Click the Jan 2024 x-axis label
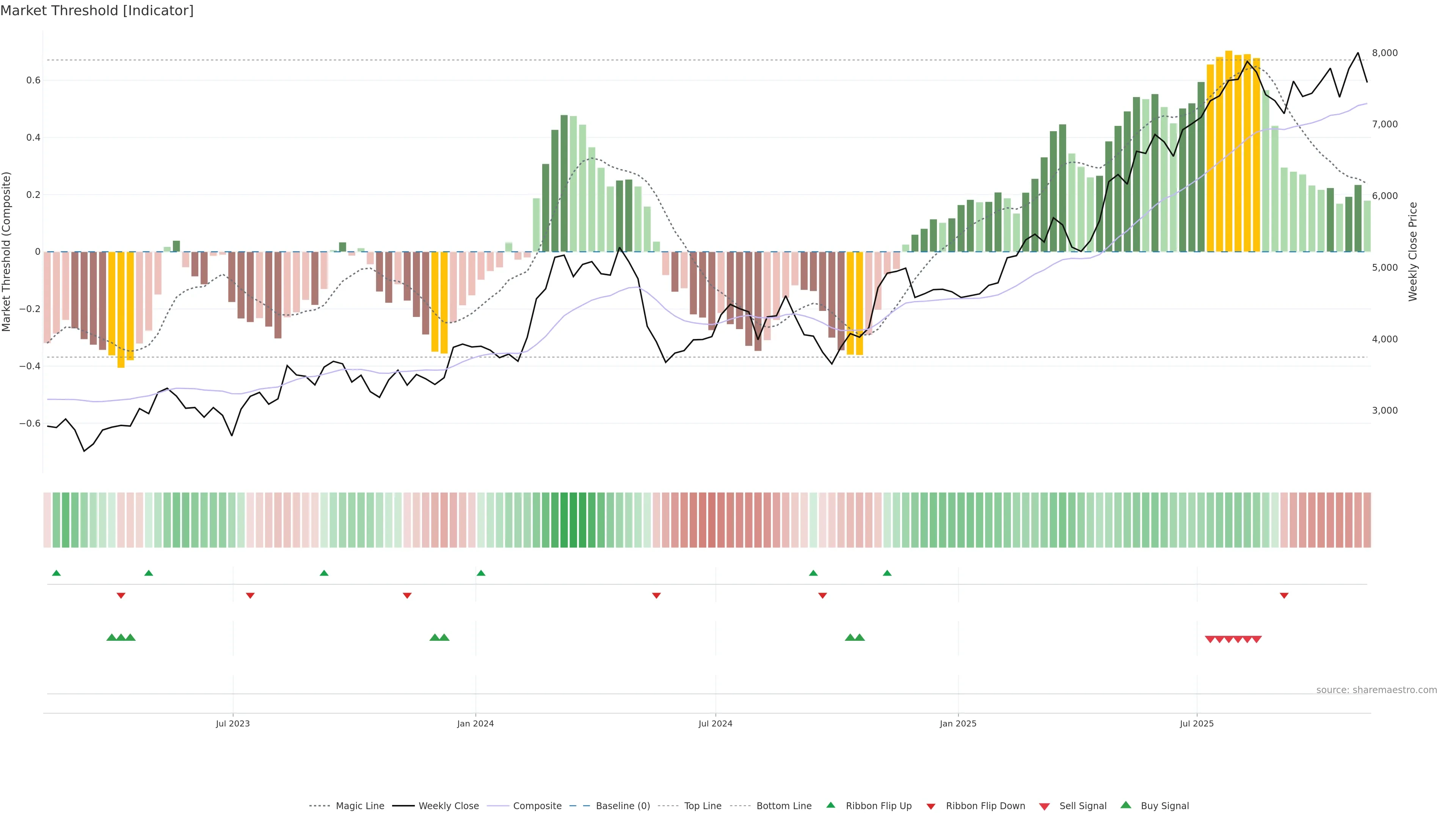 click(x=475, y=723)
